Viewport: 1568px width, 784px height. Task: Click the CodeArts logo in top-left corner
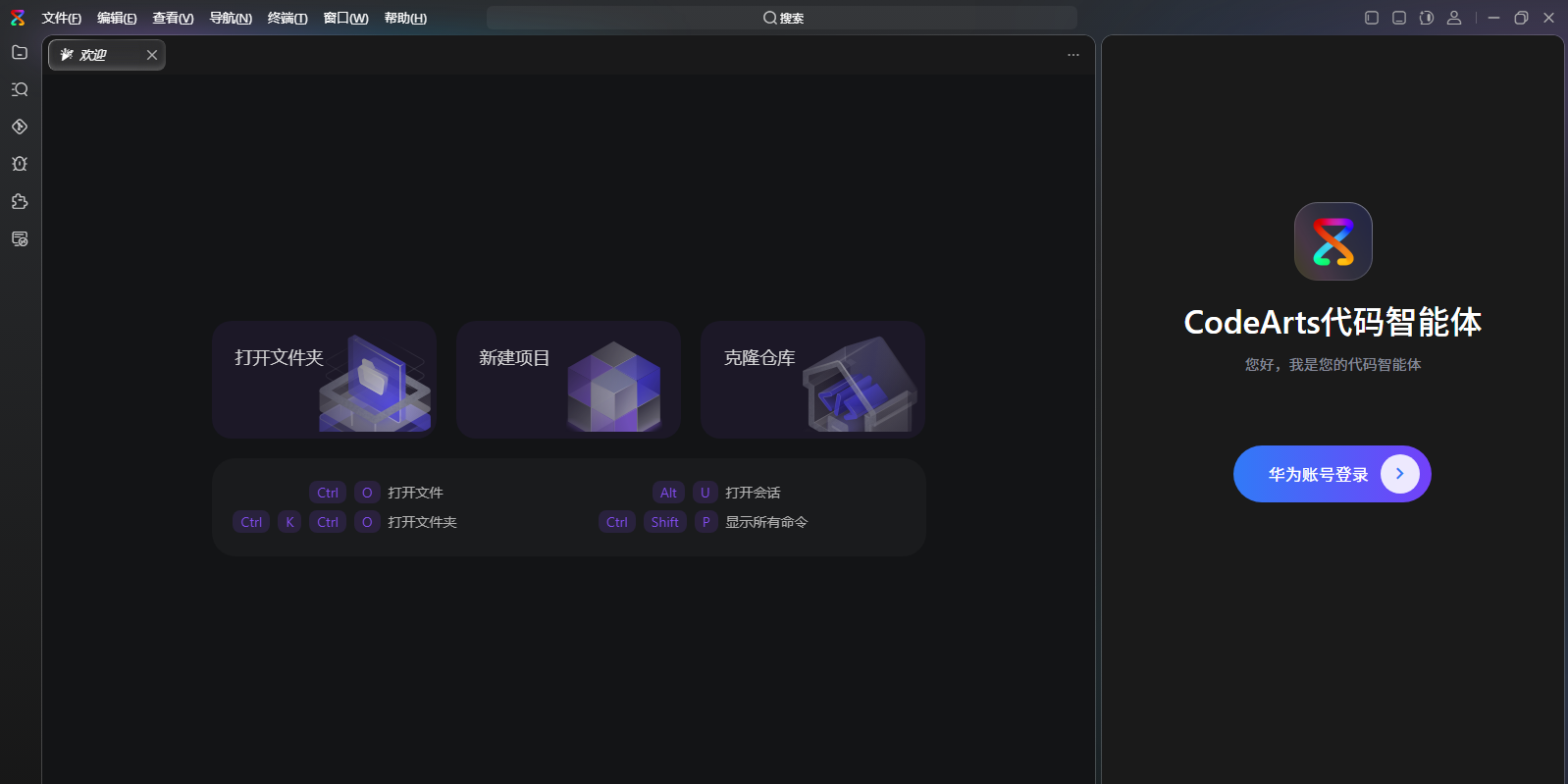pos(18,18)
